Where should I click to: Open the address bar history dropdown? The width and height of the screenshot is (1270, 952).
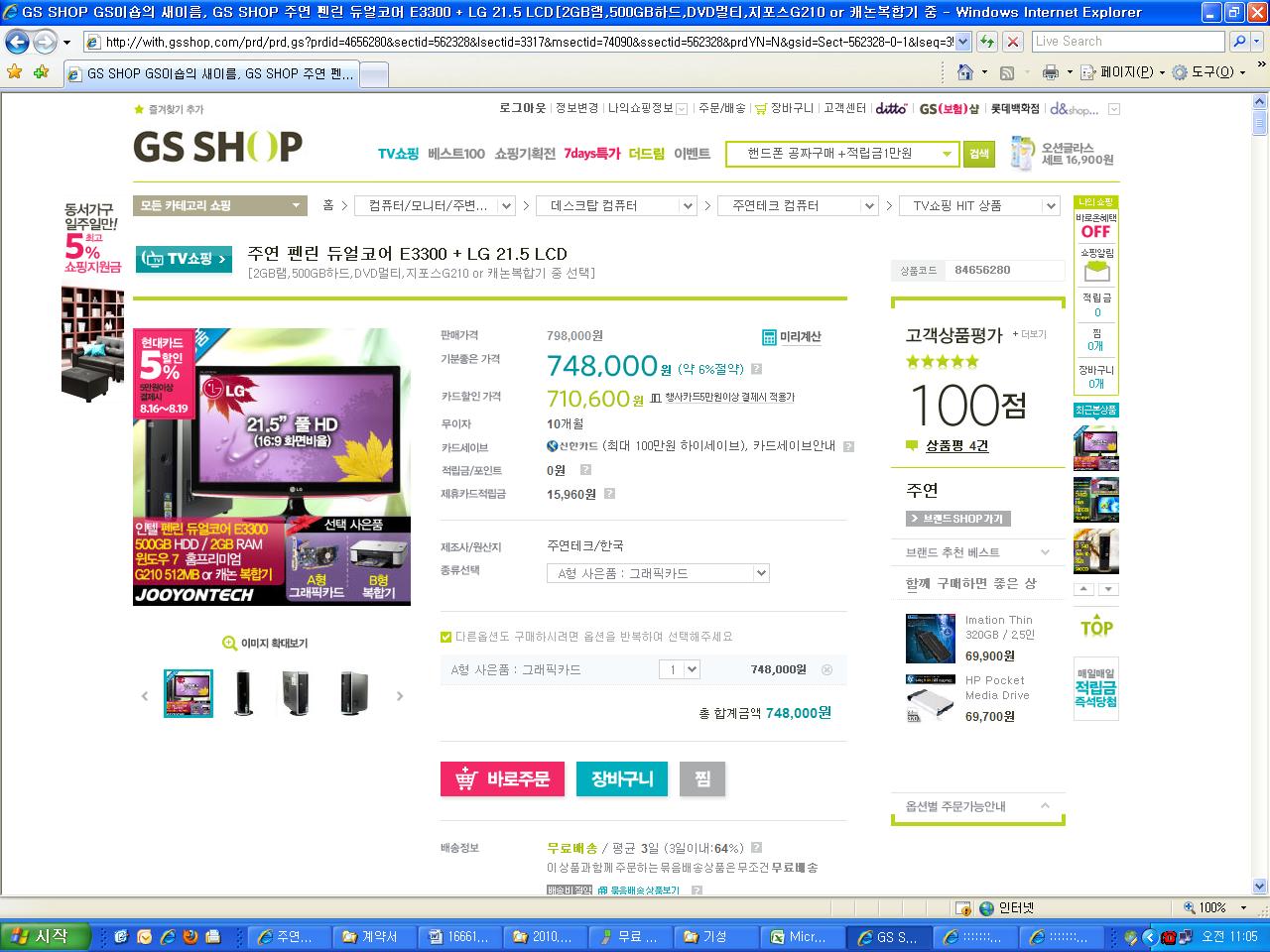pyautogui.click(x=961, y=42)
